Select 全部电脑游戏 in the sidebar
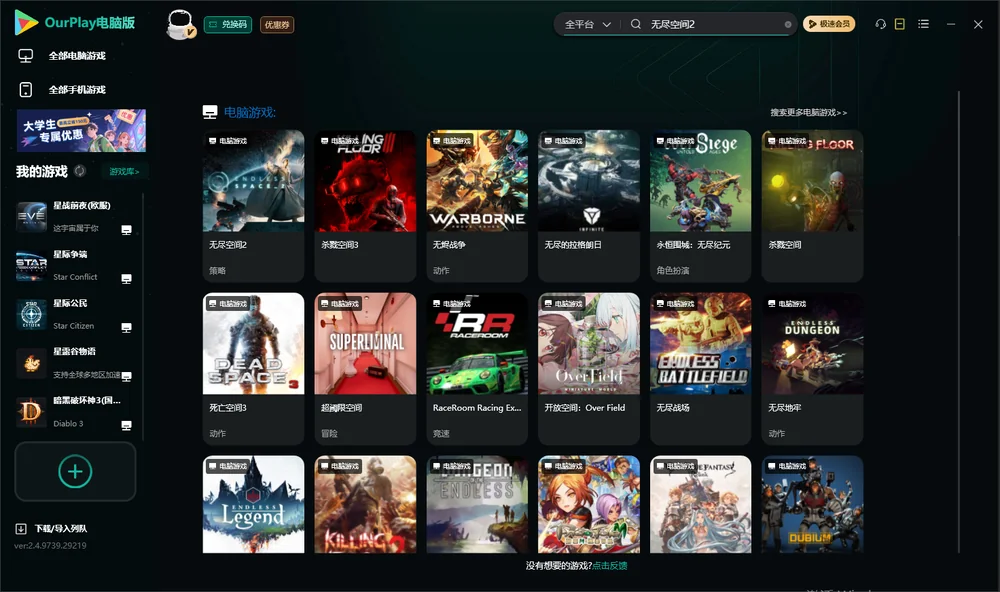 [77, 56]
